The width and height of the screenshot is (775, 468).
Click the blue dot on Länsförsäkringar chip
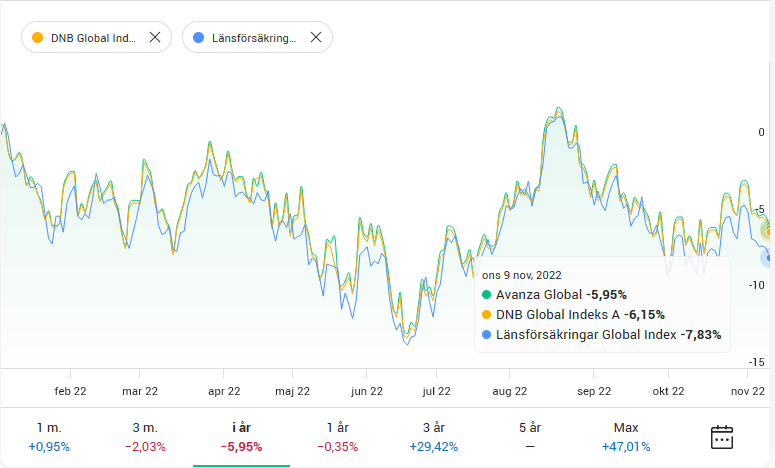tap(198, 37)
